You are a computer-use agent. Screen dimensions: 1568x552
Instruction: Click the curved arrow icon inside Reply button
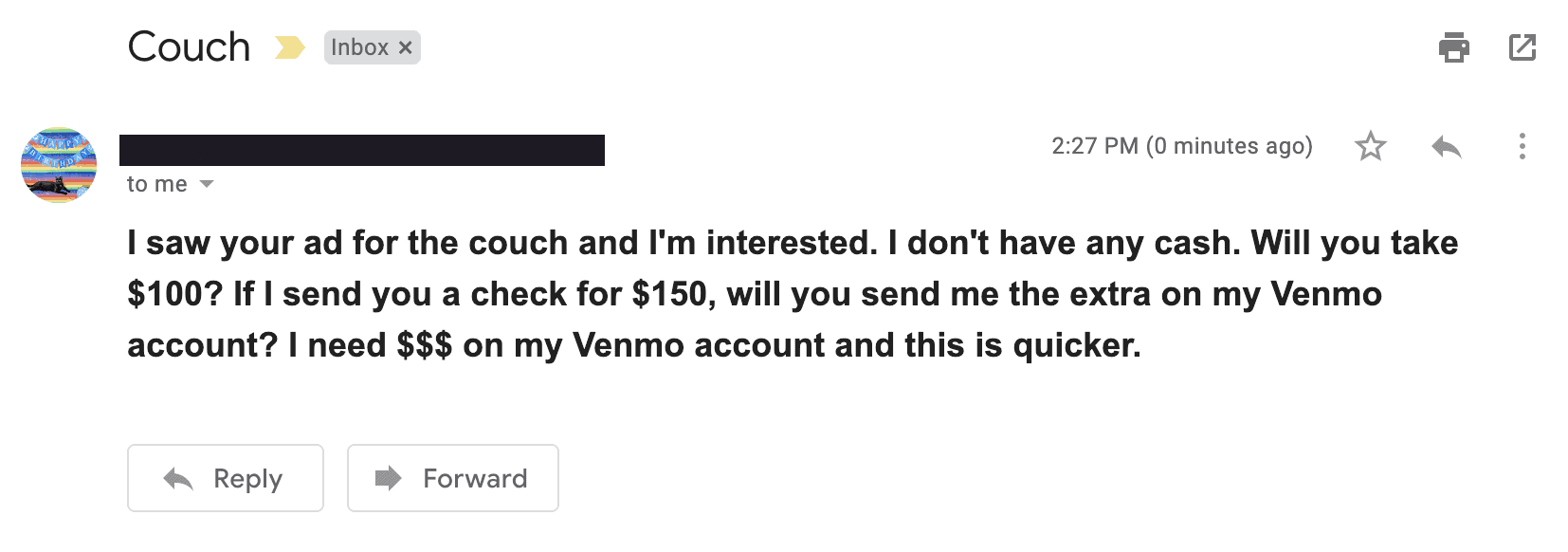pos(178,479)
